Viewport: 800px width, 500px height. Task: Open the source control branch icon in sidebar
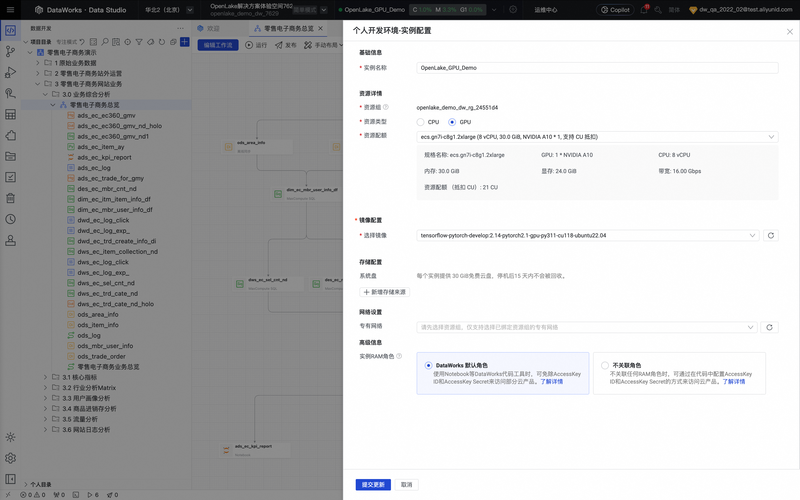pos(10,52)
